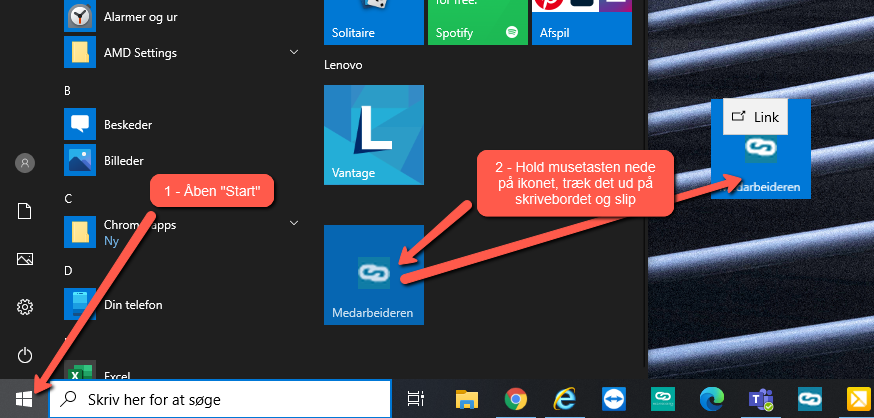Click the letter B section header
Image resolution: width=874 pixels, height=418 pixels.
click(x=67, y=91)
